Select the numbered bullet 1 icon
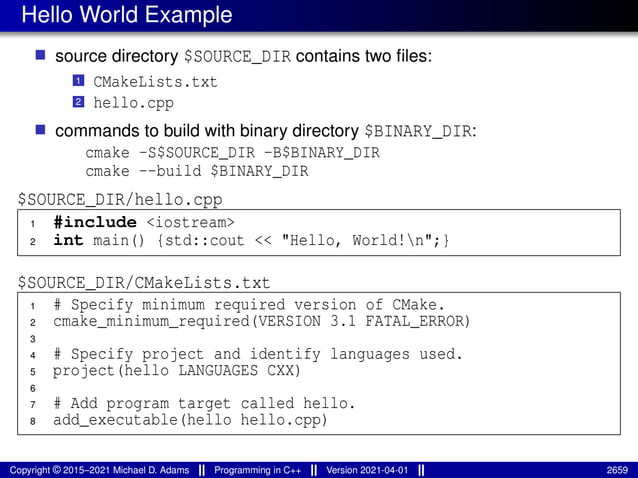The image size is (638, 478). coord(78,81)
